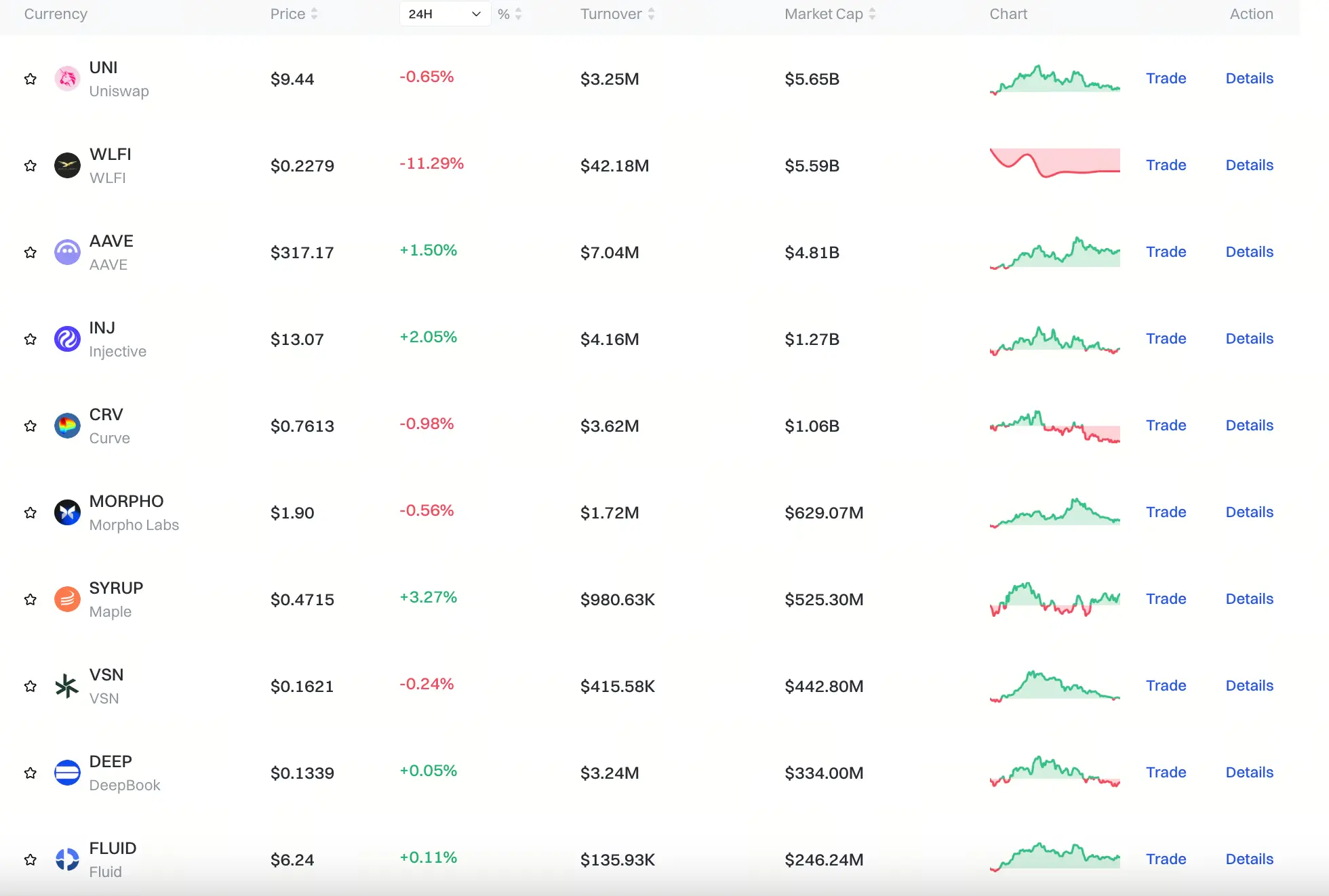Open Trade for DEEP

tap(1166, 773)
